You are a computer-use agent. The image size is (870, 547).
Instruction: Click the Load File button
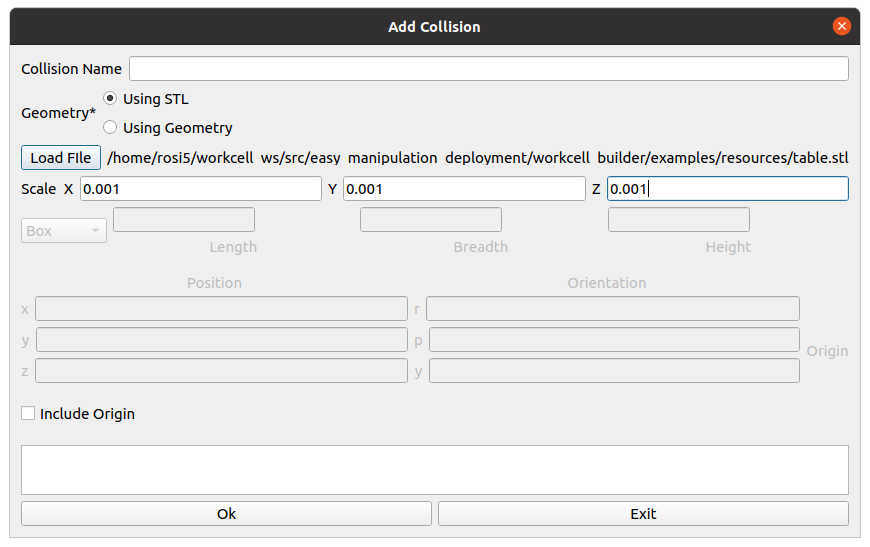60,158
